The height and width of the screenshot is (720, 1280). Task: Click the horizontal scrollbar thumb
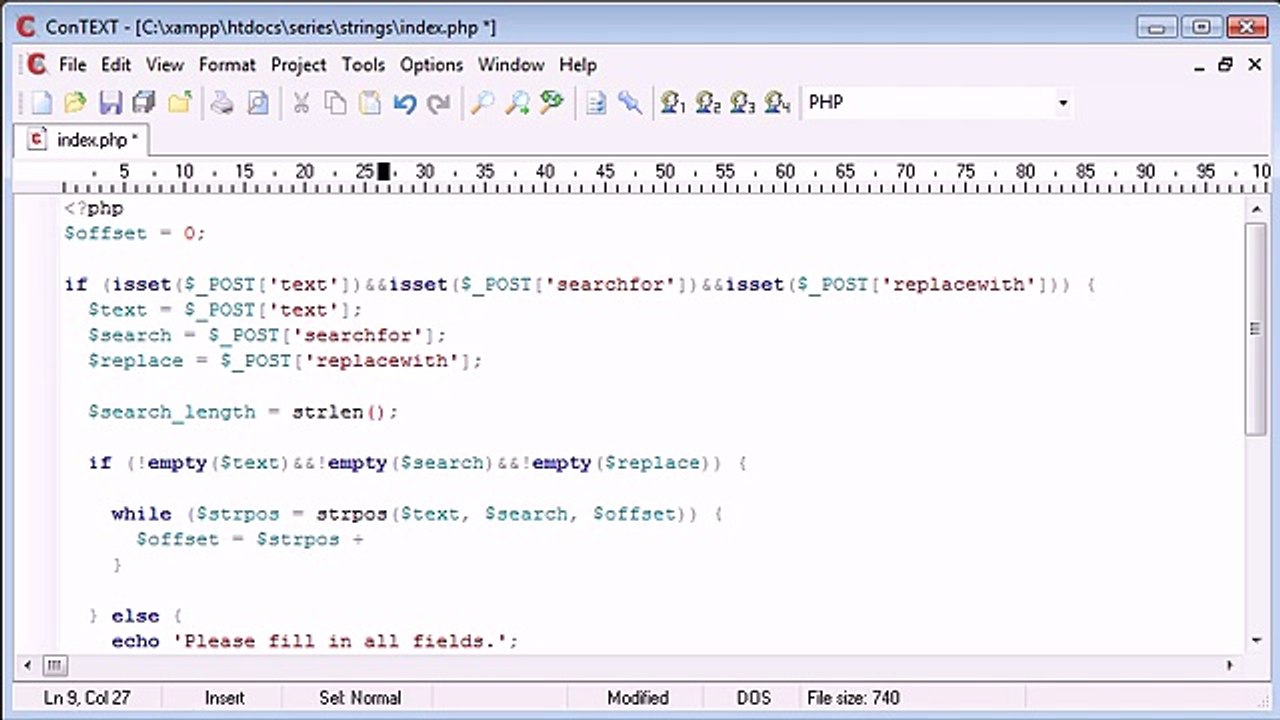point(54,665)
